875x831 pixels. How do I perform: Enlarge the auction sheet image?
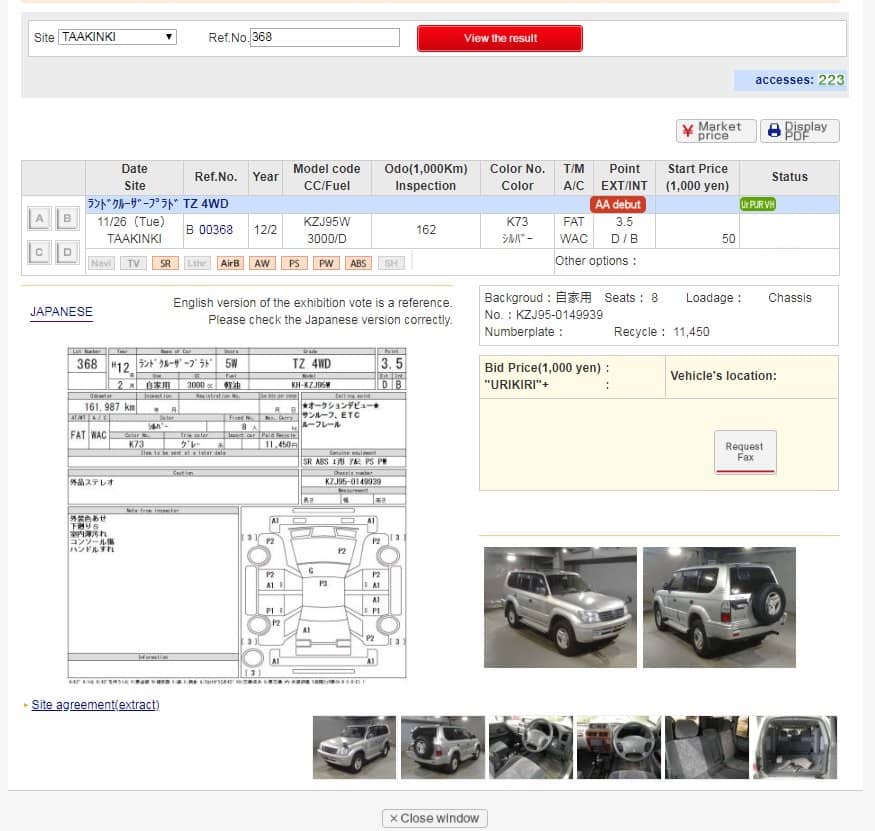click(x=237, y=514)
